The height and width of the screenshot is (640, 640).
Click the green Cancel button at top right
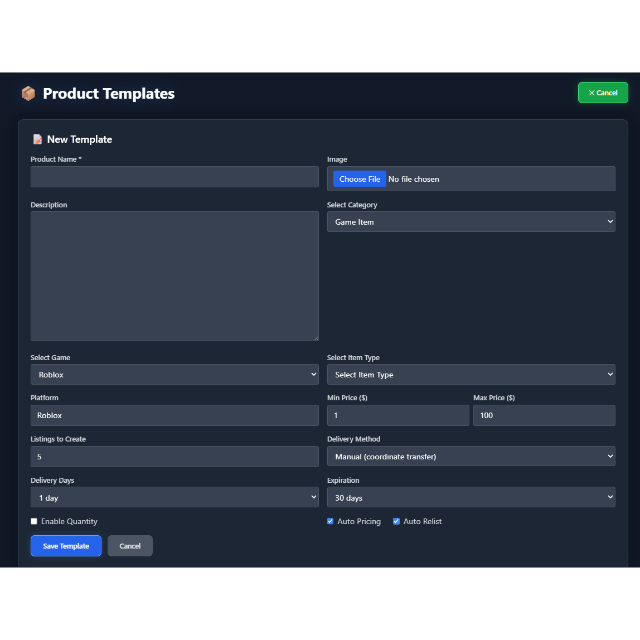tap(602, 93)
